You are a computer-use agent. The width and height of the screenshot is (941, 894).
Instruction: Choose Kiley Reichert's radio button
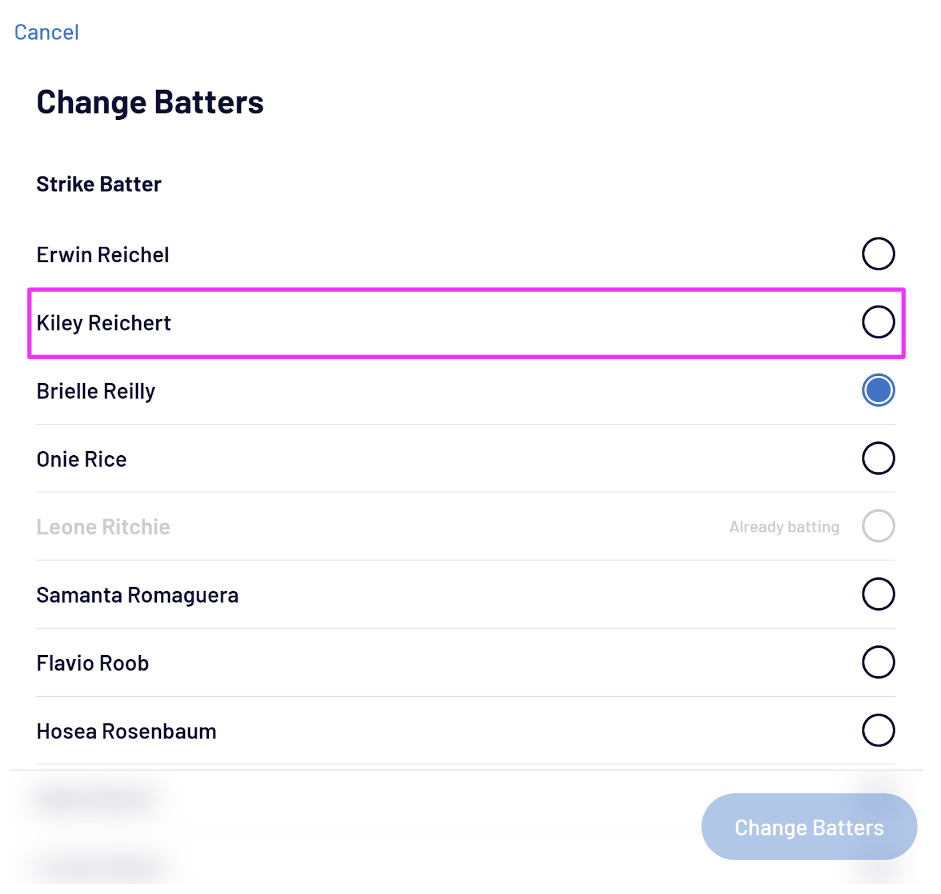click(878, 322)
